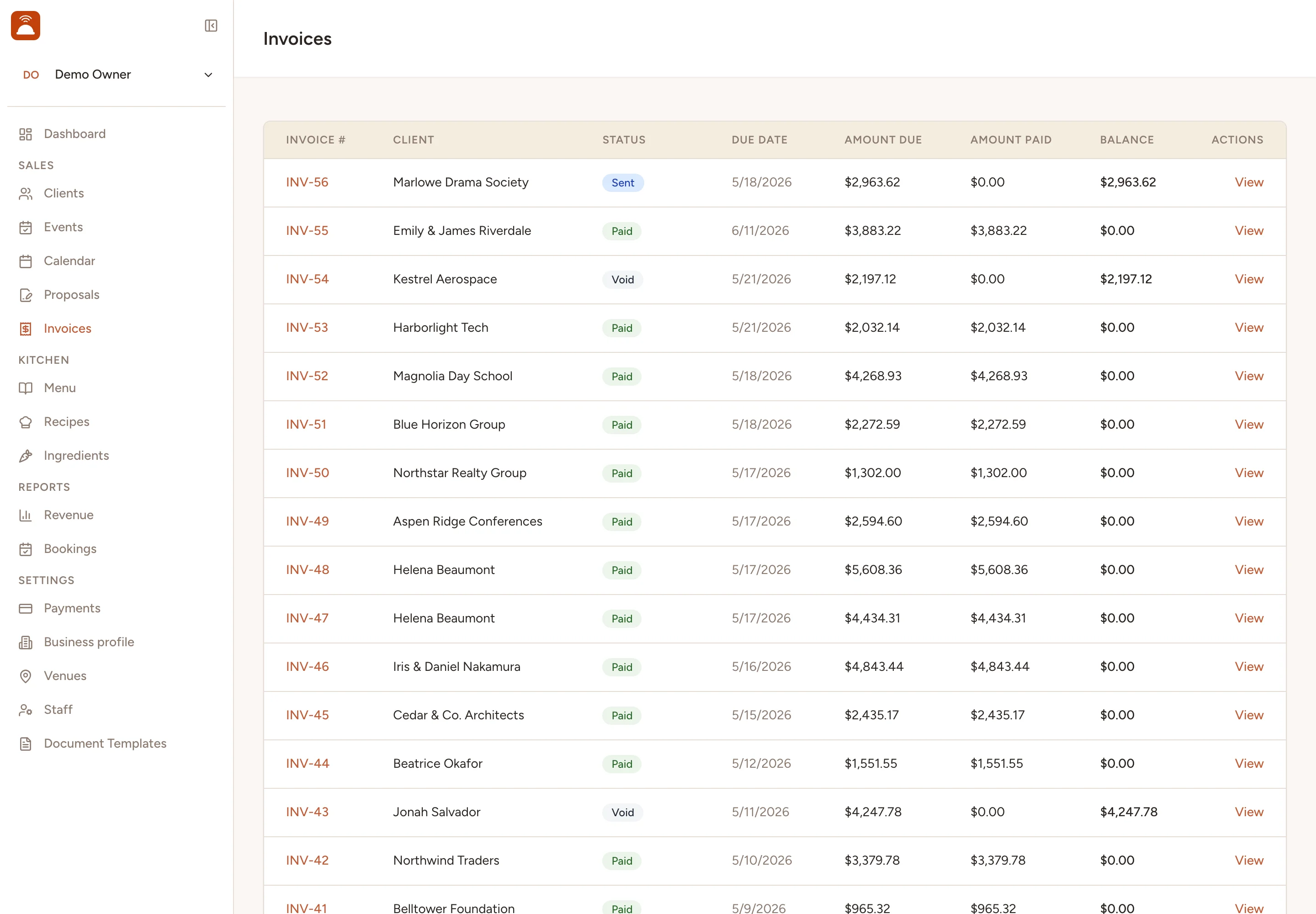The image size is (1316, 914).
Task: Click the 6/11/2026 due date
Action: (760, 231)
